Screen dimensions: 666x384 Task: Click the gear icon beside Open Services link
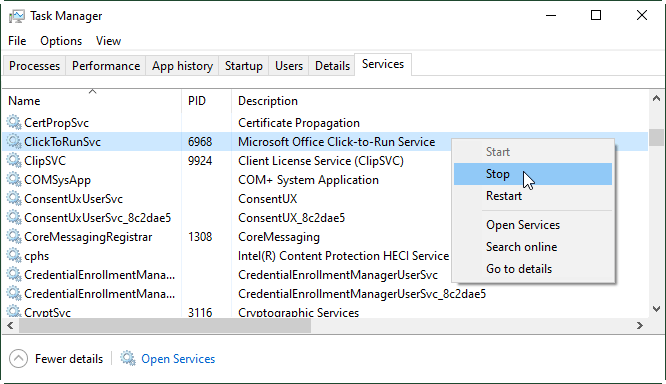click(127, 359)
